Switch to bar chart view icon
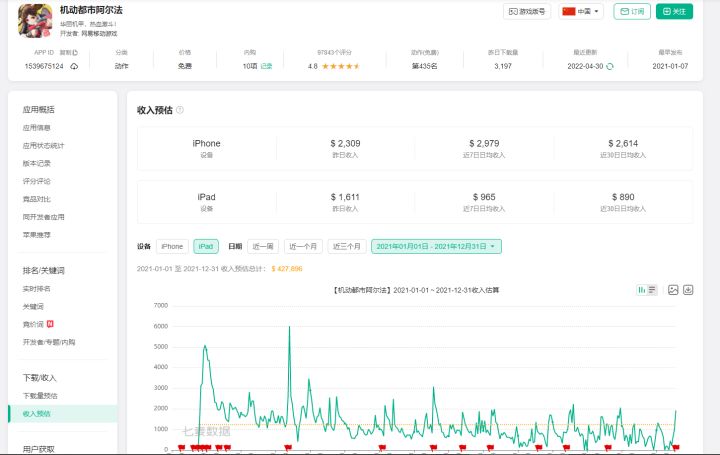Image resolution: width=720 pixels, height=455 pixels. [x=641, y=290]
